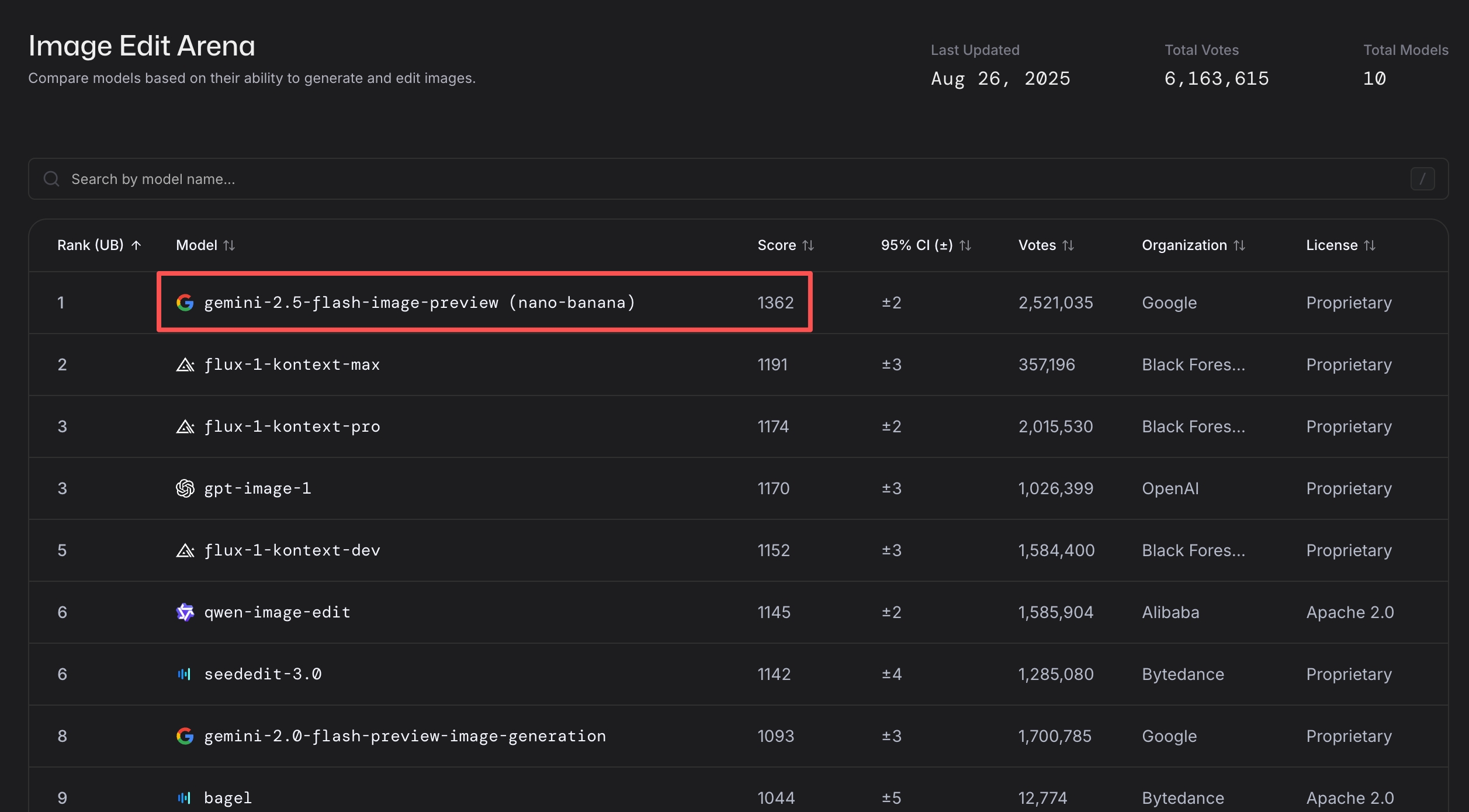
Task: Open gemini-2.5-flash-image-preview (nano-banana) model
Action: [420, 303]
